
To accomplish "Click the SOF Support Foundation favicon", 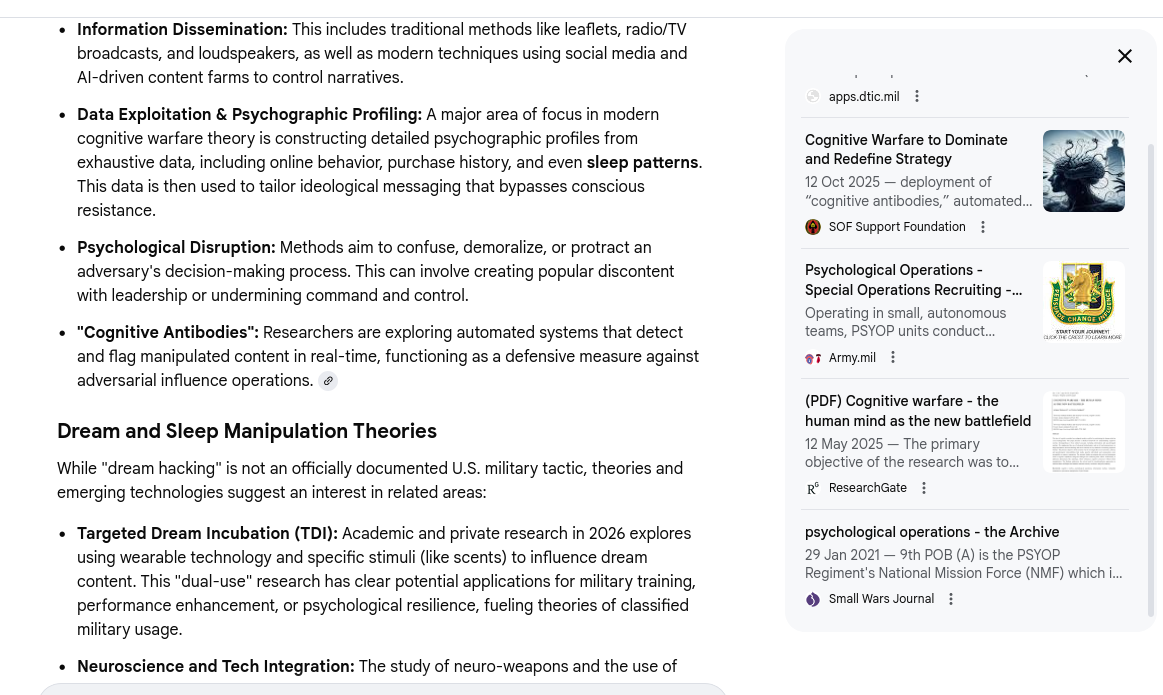I will [813, 228].
